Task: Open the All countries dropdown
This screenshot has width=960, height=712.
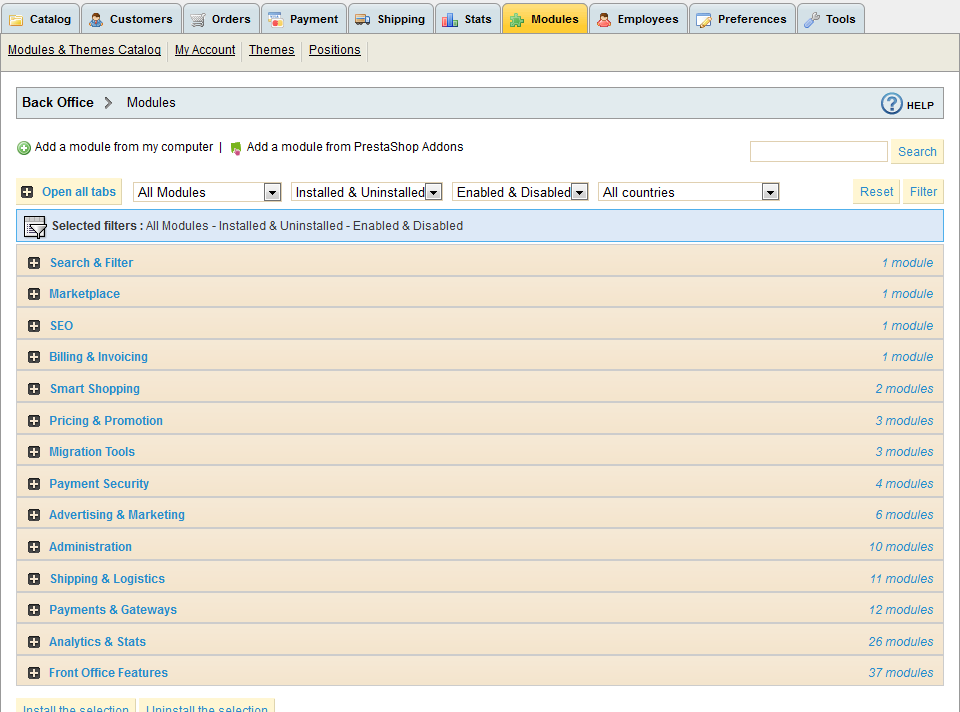Action: tap(688, 192)
